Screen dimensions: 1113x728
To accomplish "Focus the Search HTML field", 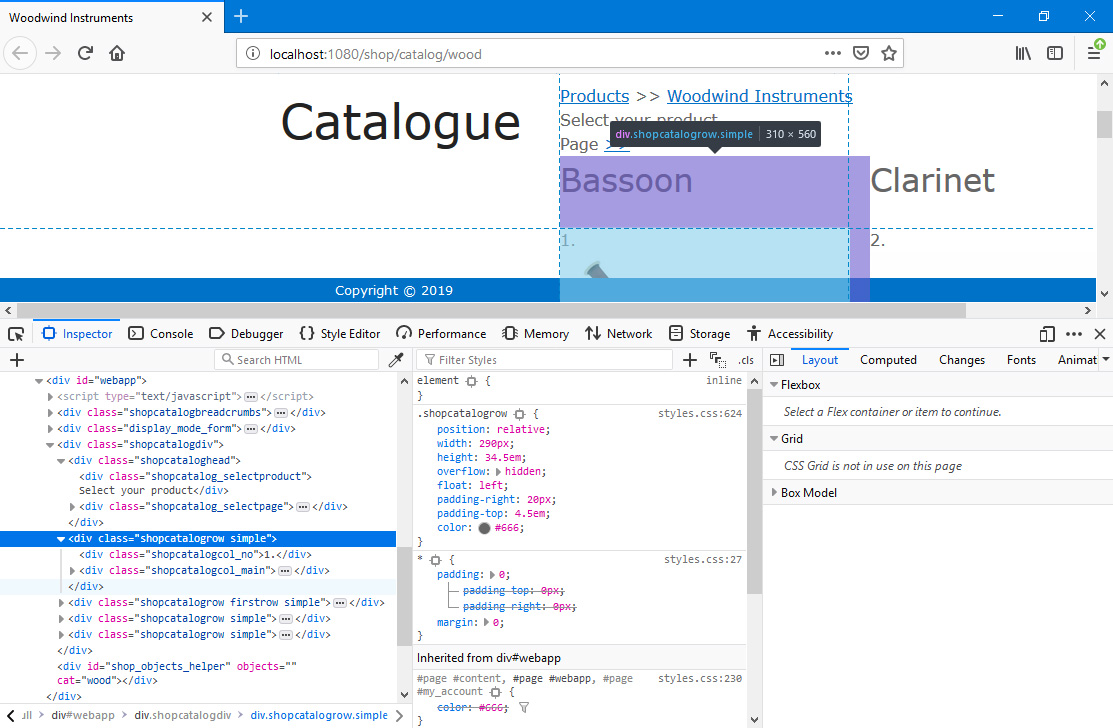I will (297, 360).
